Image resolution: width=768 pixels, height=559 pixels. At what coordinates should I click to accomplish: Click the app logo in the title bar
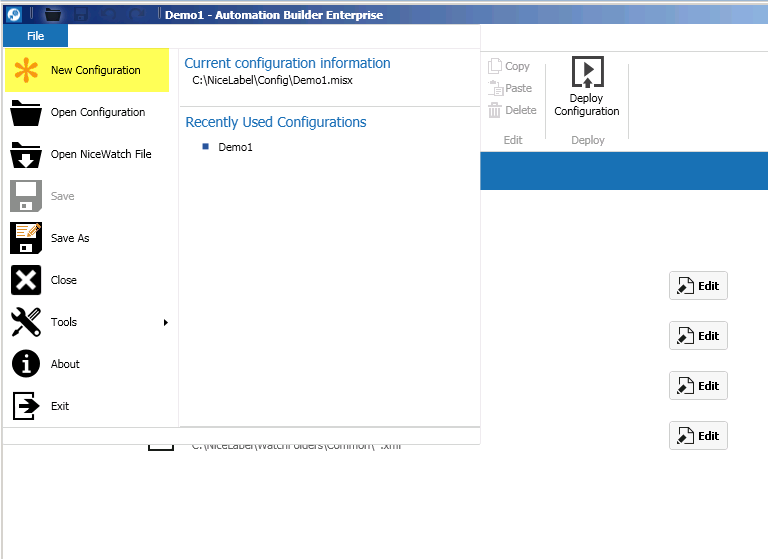point(14,14)
